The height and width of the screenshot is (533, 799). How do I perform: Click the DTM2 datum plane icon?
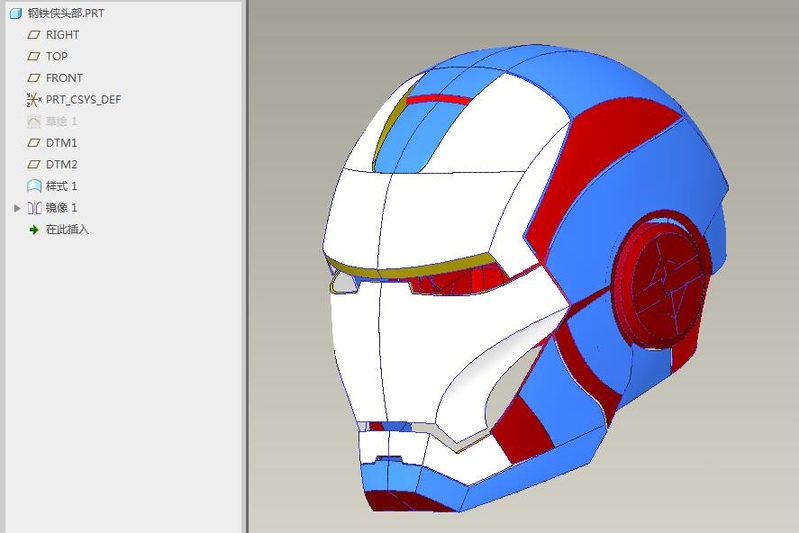pyautogui.click(x=34, y=165)
